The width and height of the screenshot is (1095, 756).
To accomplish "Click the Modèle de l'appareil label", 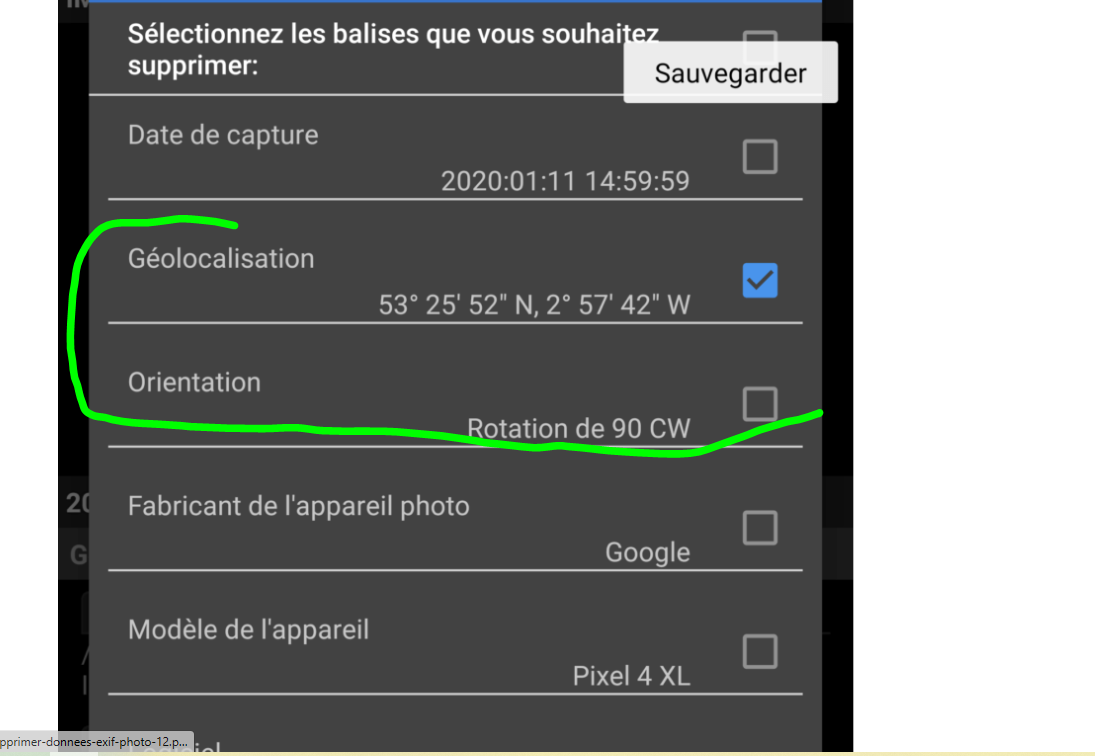I will [x=248, y=630].
